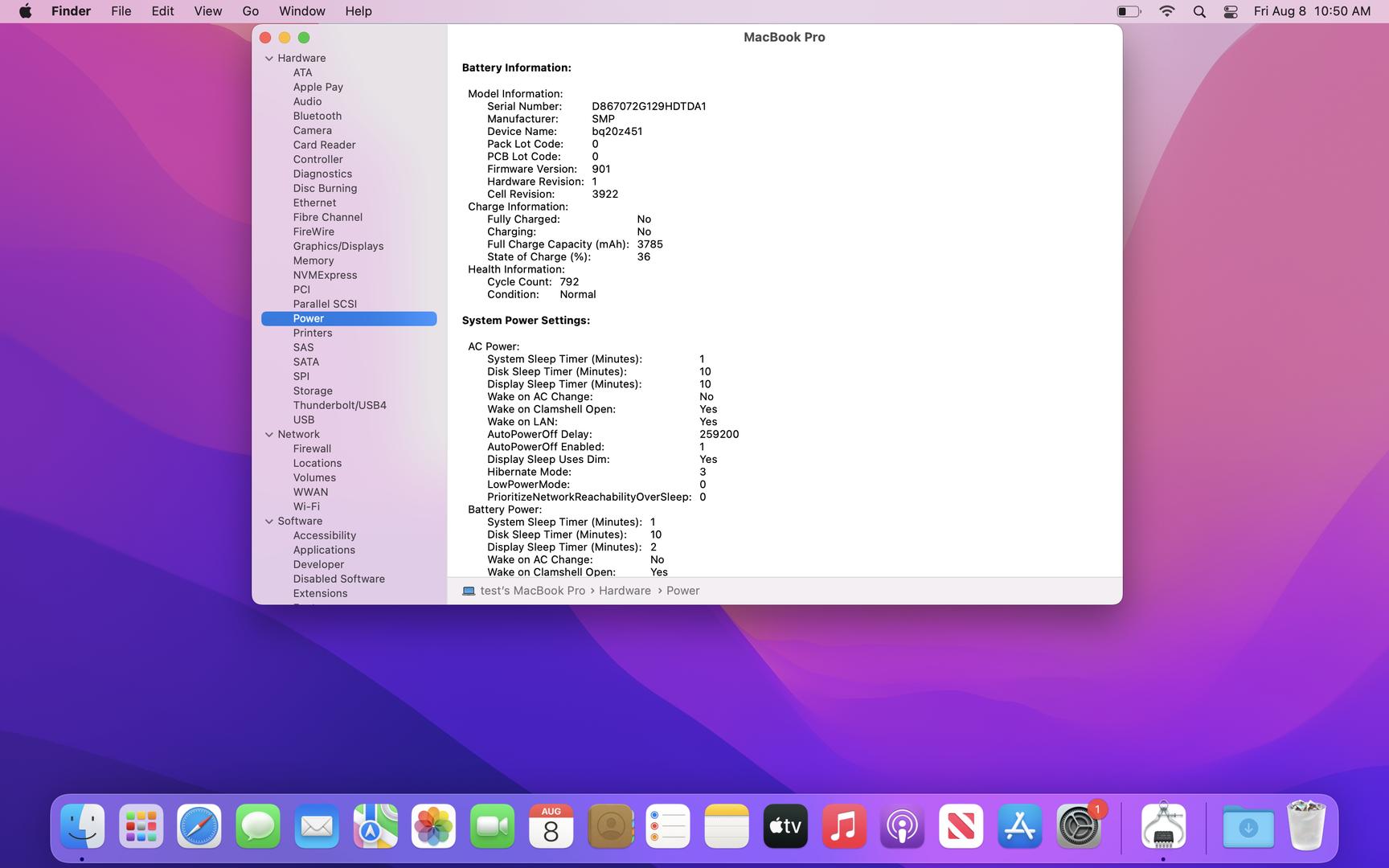Viewport: 1389px width, 868px height.
Task: Click the Wi-Fi status icon
Action: tap(1167, 11)
